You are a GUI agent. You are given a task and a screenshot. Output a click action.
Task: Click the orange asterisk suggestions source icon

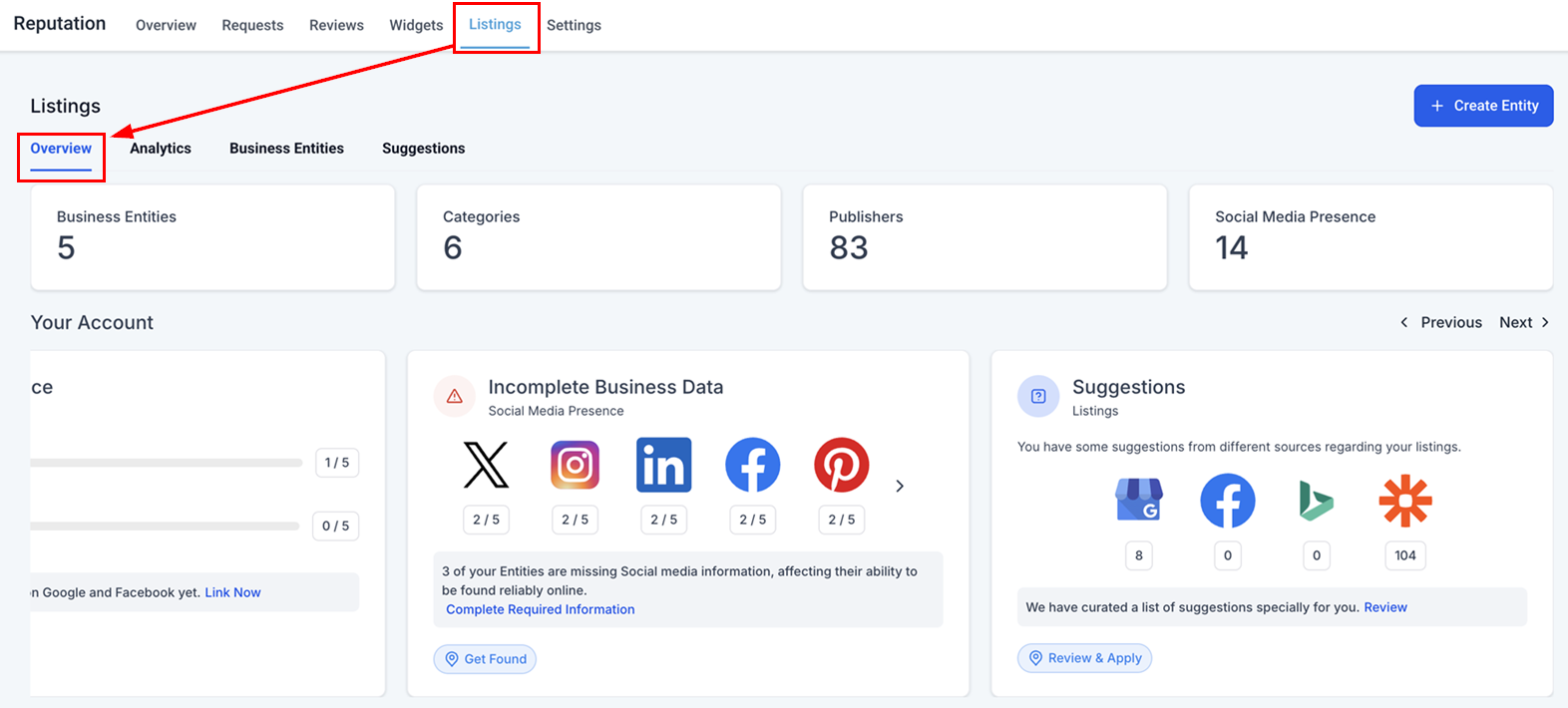click(x=1404, y=501)
